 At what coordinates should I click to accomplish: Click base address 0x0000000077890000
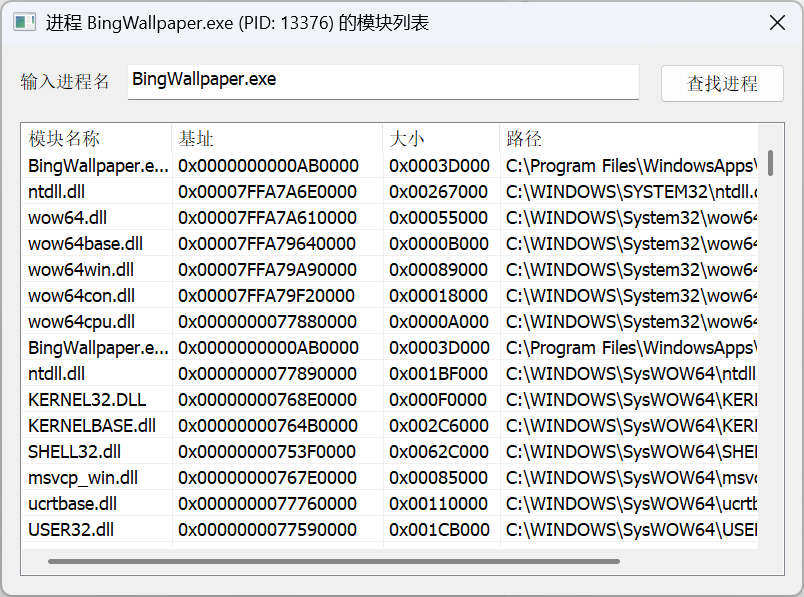pos(267,374)
